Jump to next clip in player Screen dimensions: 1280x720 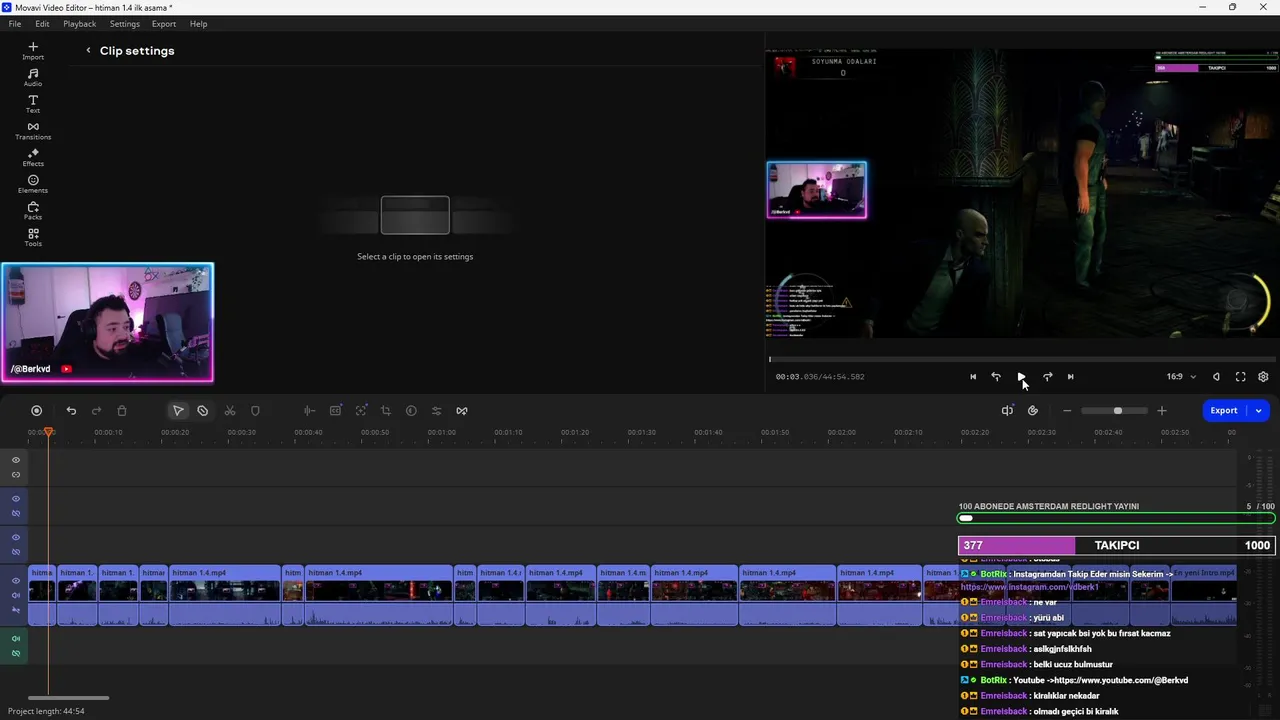click(x=1070, y=377)
